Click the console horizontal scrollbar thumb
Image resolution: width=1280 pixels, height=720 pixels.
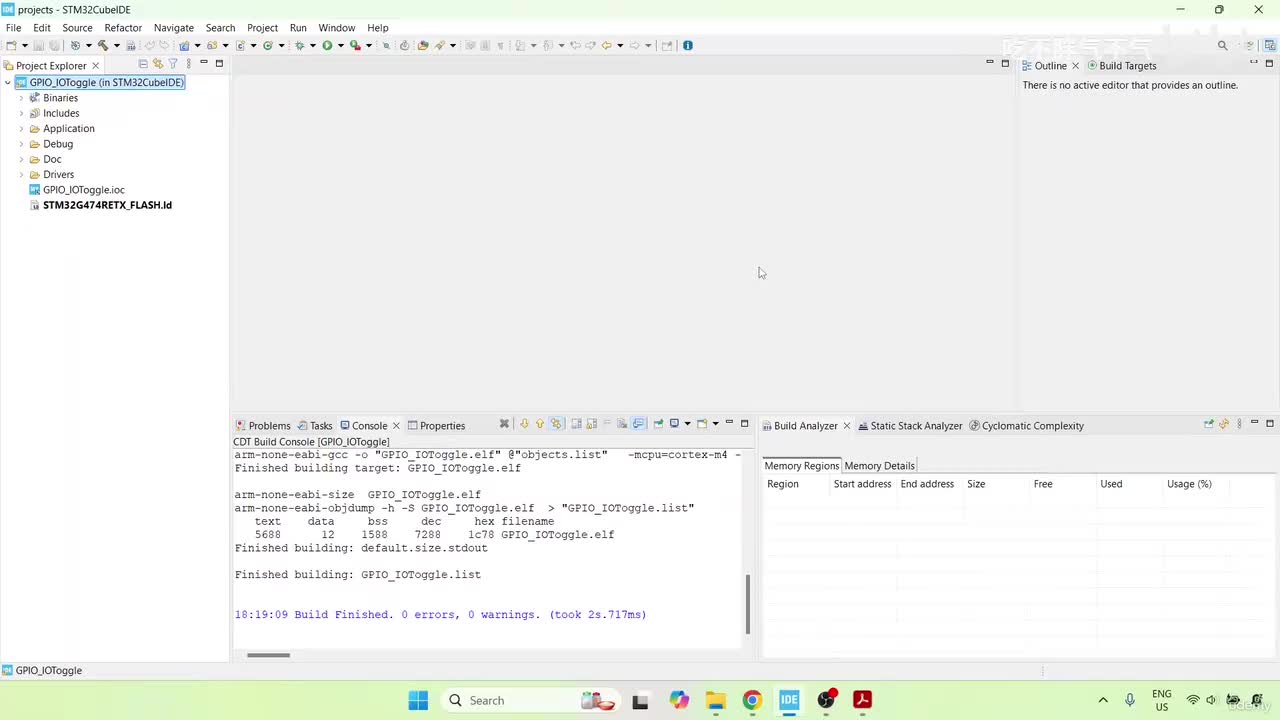[x=268, y=655]
